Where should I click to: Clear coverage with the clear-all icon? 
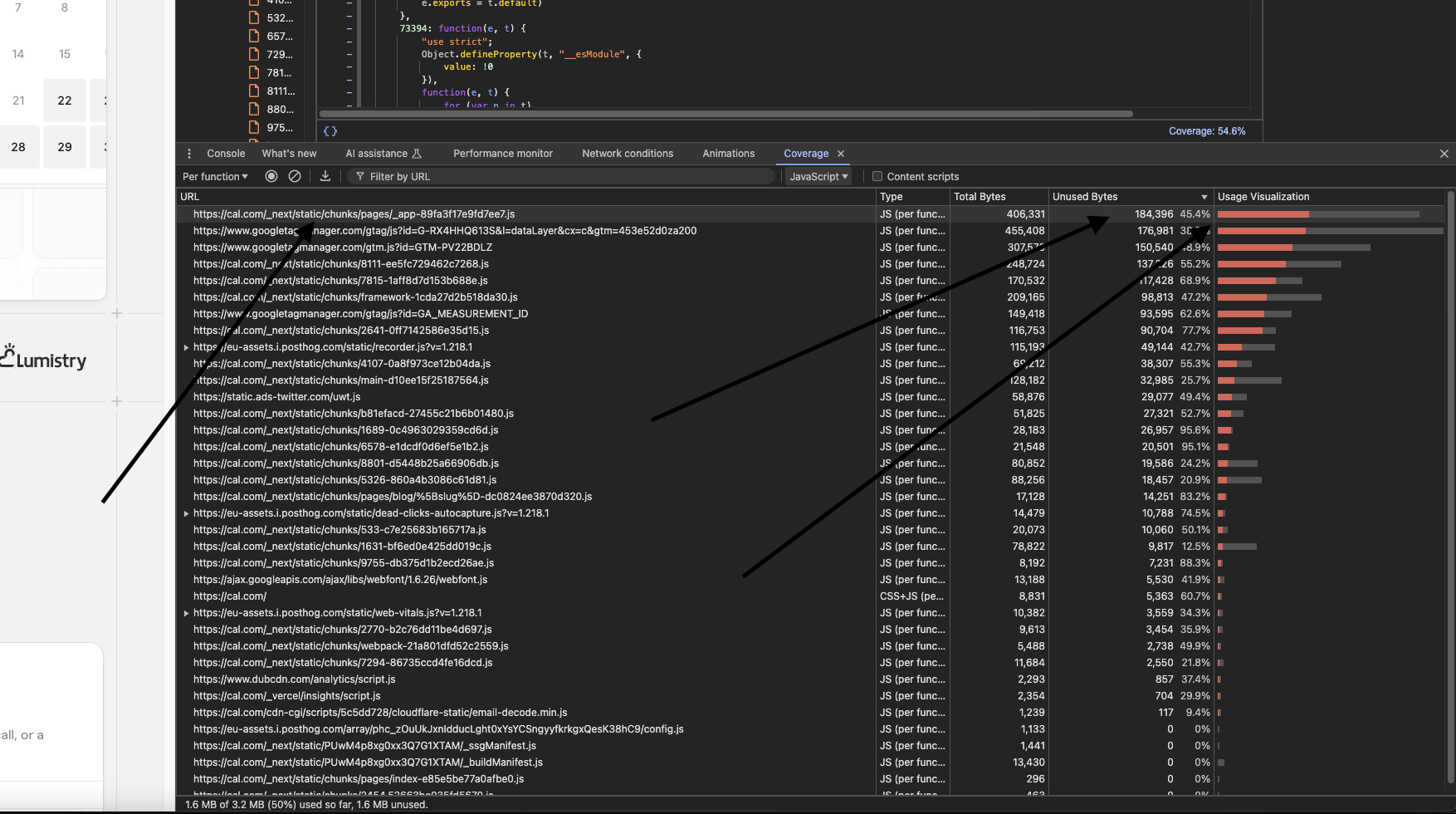coord(295,176)
